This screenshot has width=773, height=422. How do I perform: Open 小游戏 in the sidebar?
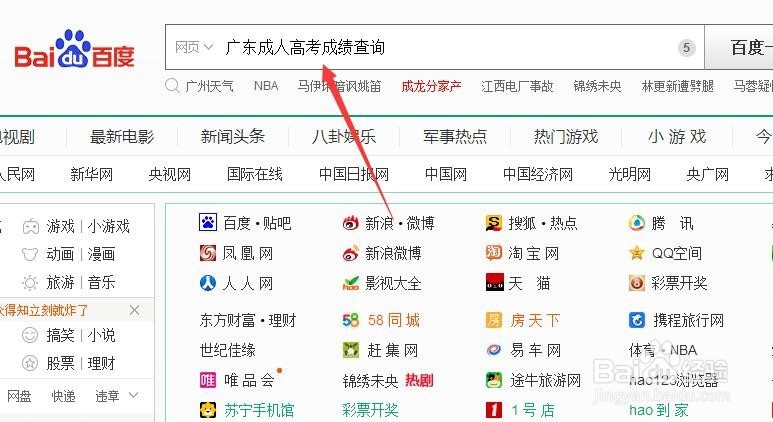[108, 227]
